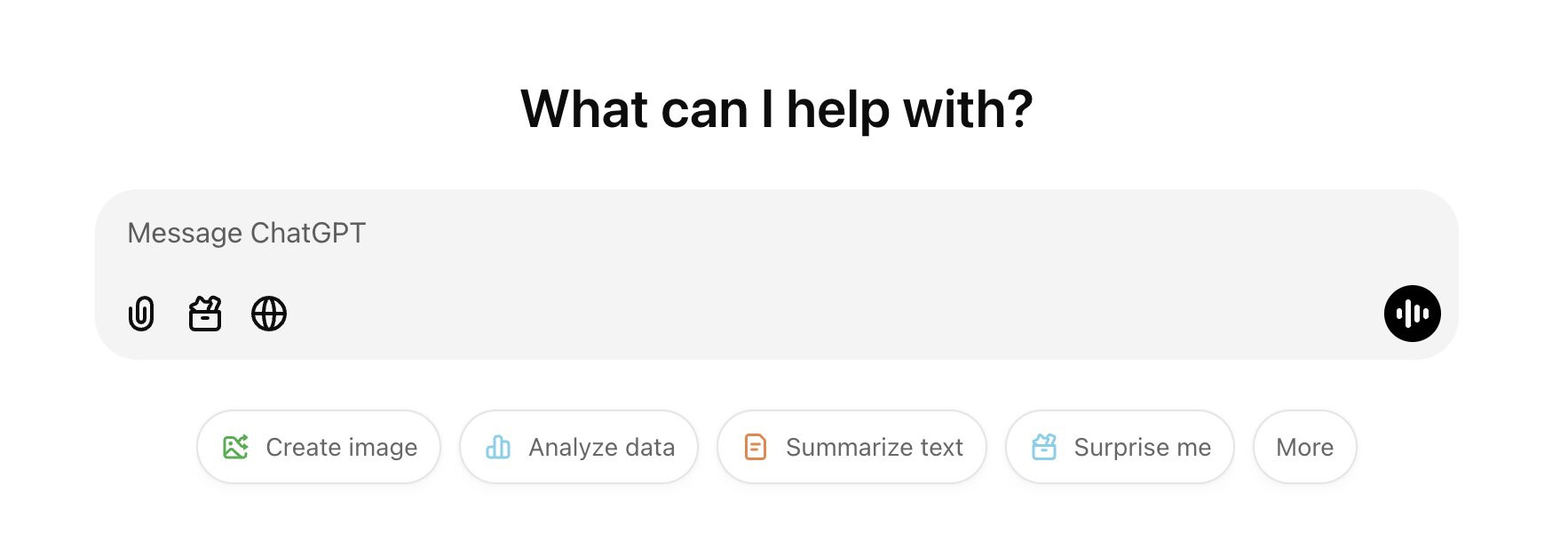Click the orange document icon in Summarize text
The width and height of the screenshot is (1568, 549).
(755, 447)
